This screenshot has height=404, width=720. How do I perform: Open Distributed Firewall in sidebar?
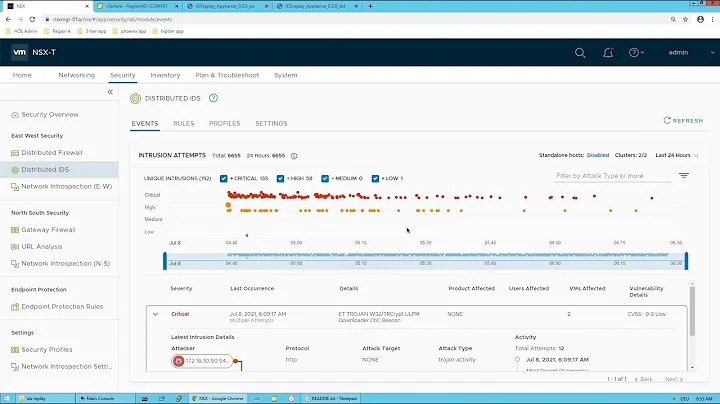(52, 153)
